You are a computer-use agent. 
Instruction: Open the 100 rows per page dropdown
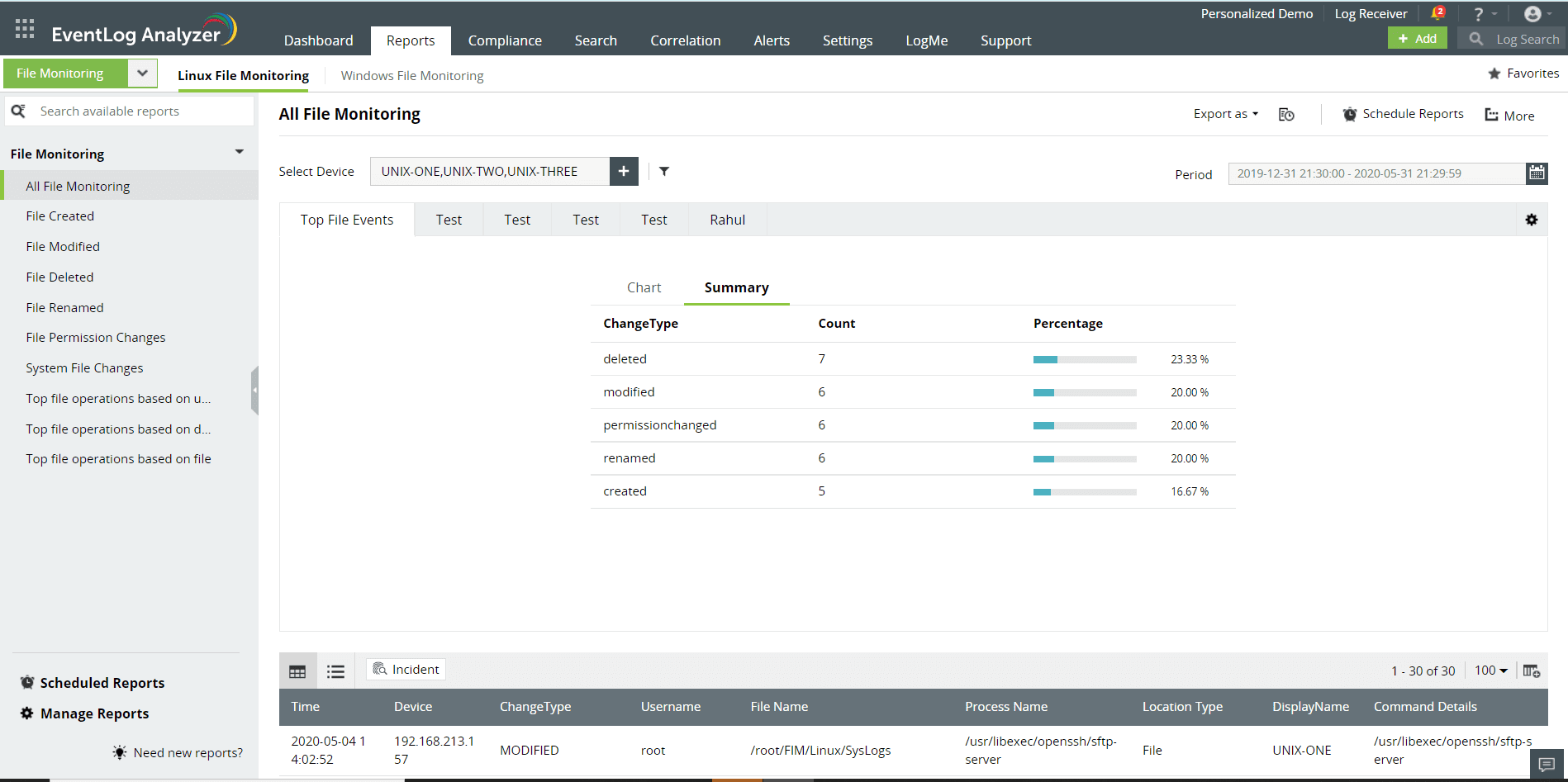pos(1491,671)
